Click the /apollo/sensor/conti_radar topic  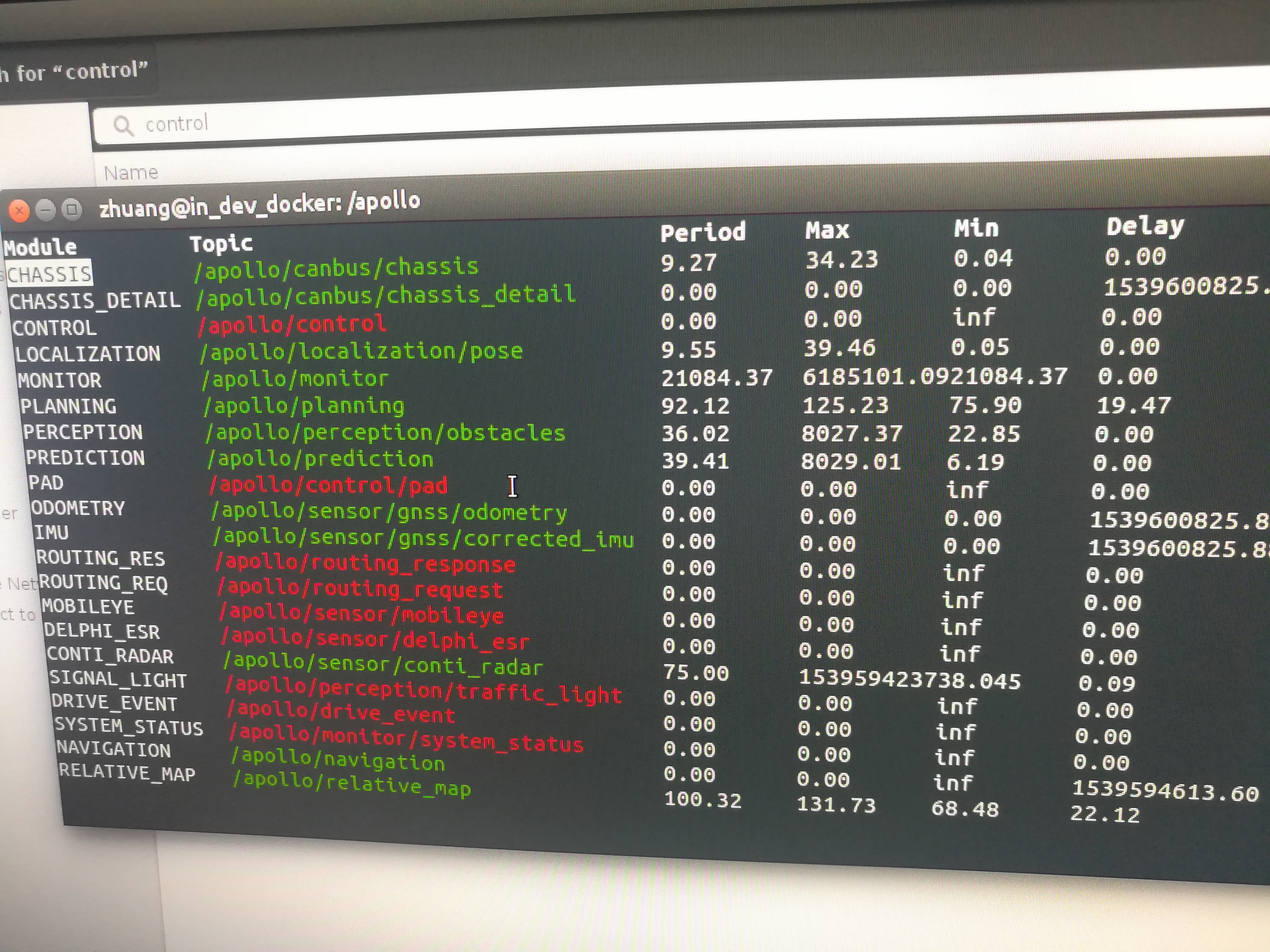(x=383, y=664)
